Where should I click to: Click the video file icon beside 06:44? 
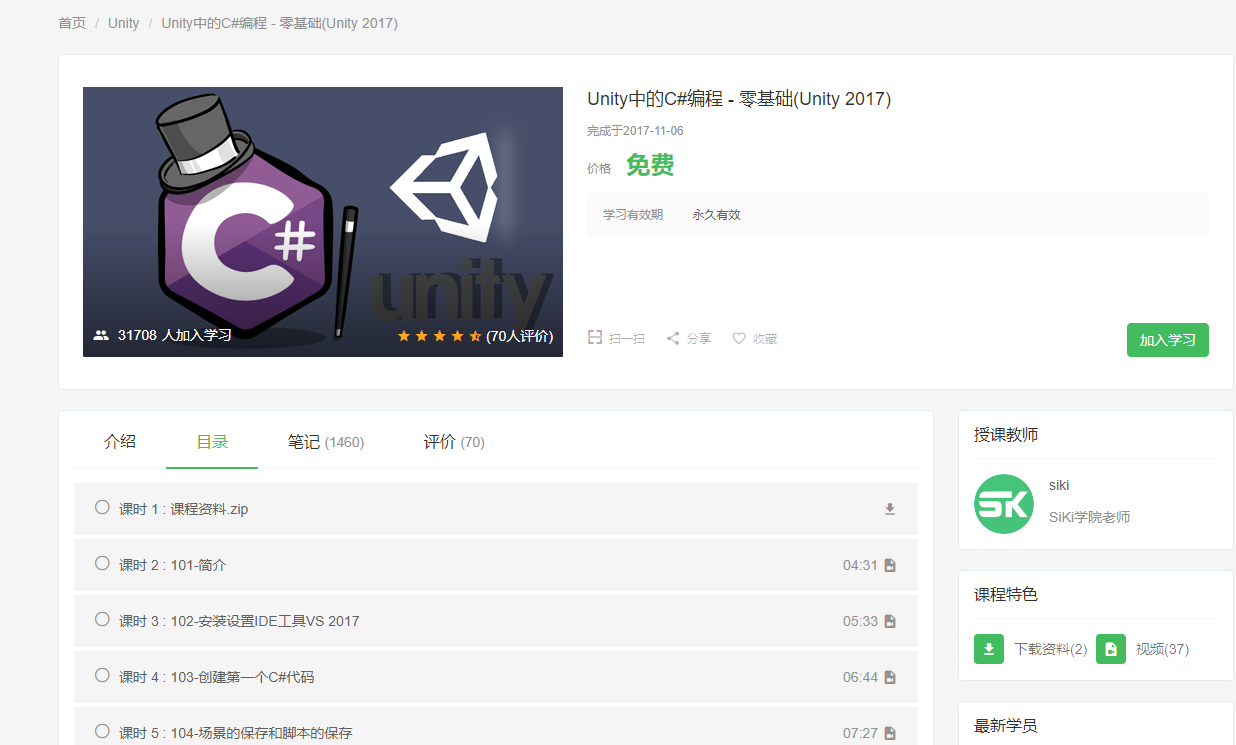pos(890,677)
